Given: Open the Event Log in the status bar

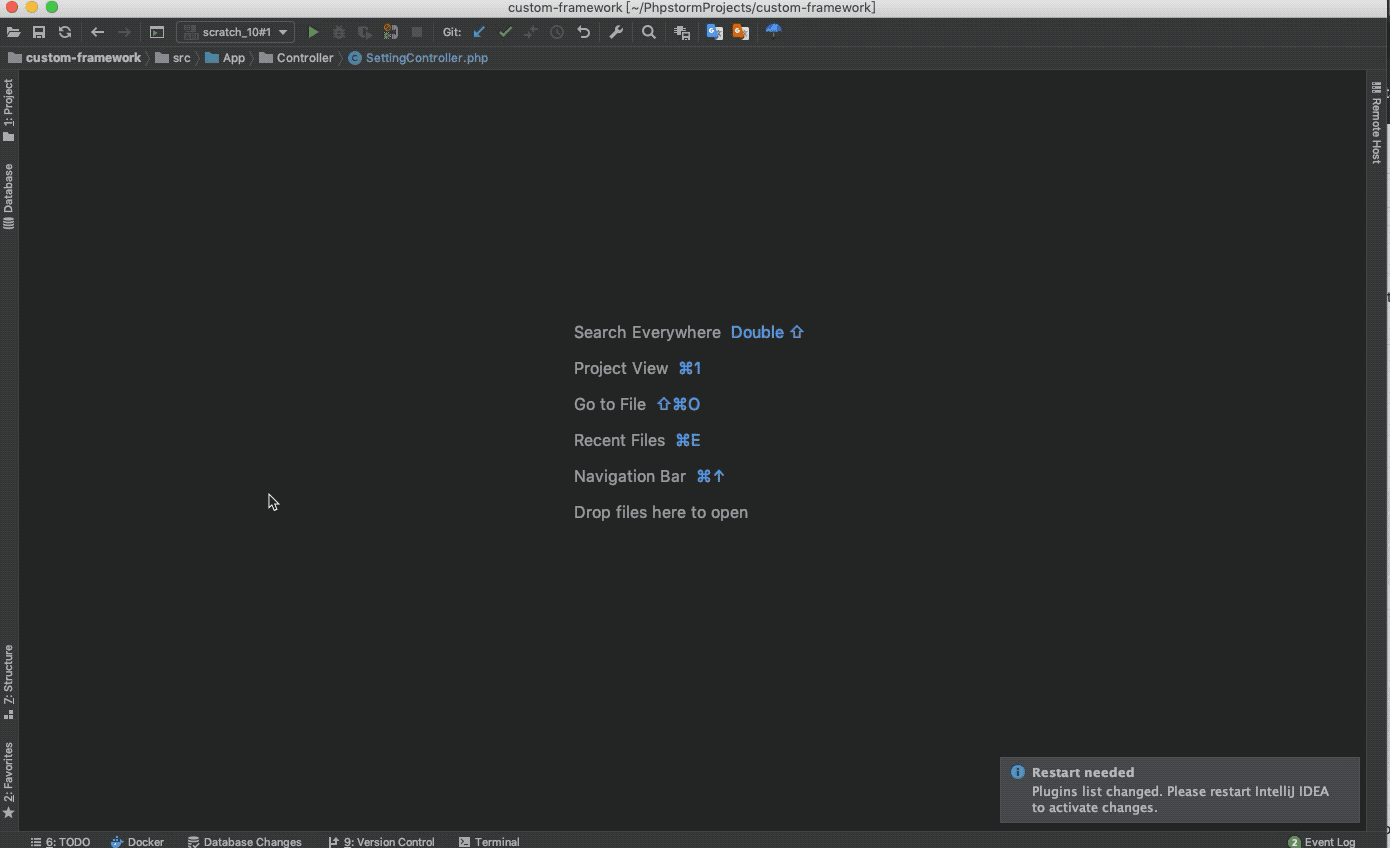Looking at the screenshot, I should [x=1321, y=842].
